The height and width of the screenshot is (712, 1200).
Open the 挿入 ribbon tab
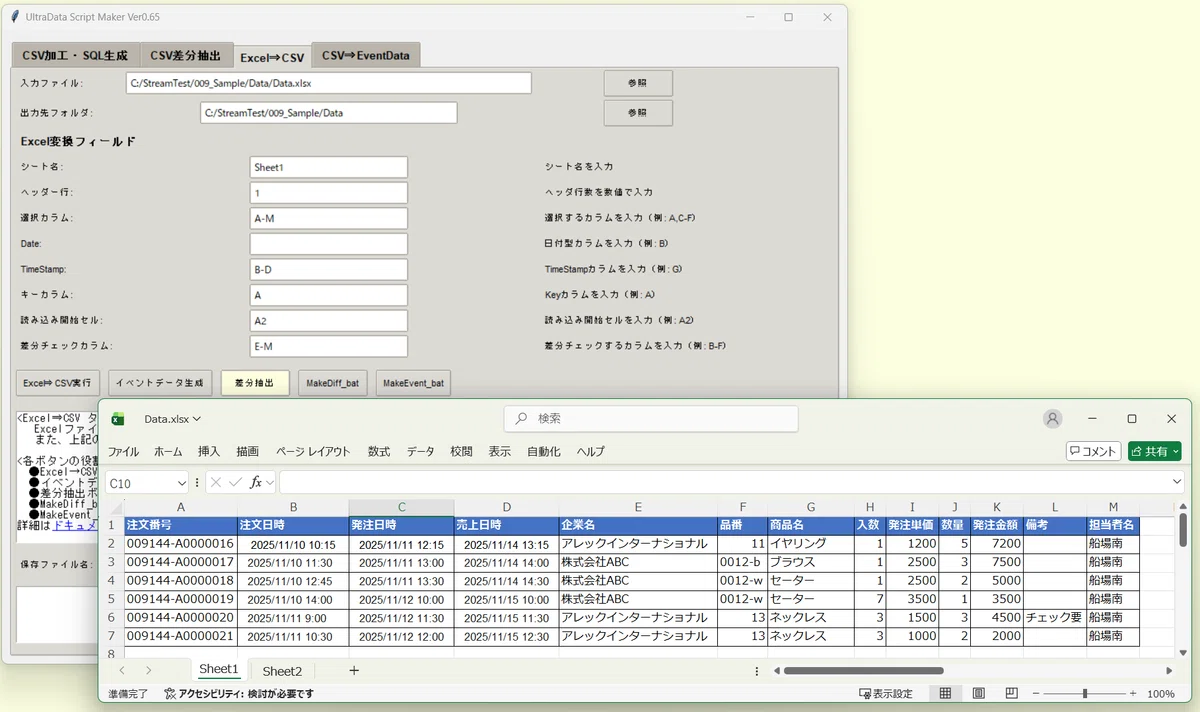(209, 451)
